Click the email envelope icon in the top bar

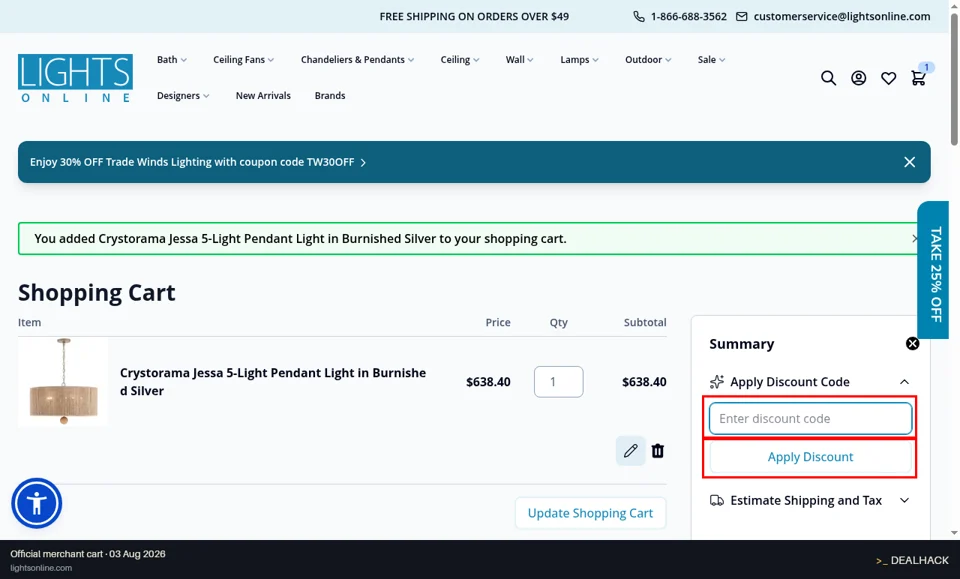click(x=741, y=17)
